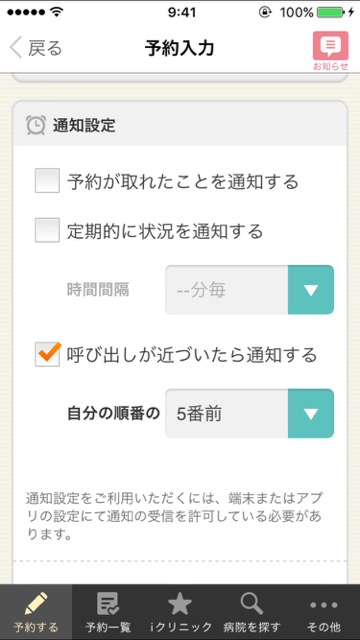Tap the battery indicator in status bar
360x640 pixels.
(331, 12)
